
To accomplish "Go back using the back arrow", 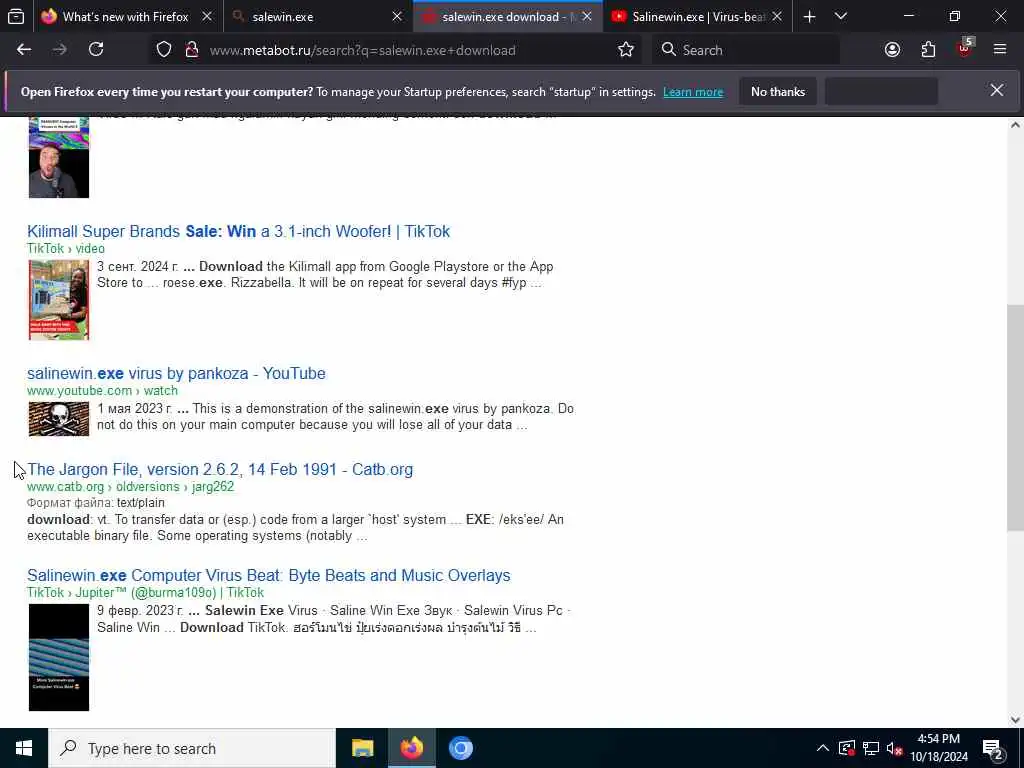I will [24, 50].
